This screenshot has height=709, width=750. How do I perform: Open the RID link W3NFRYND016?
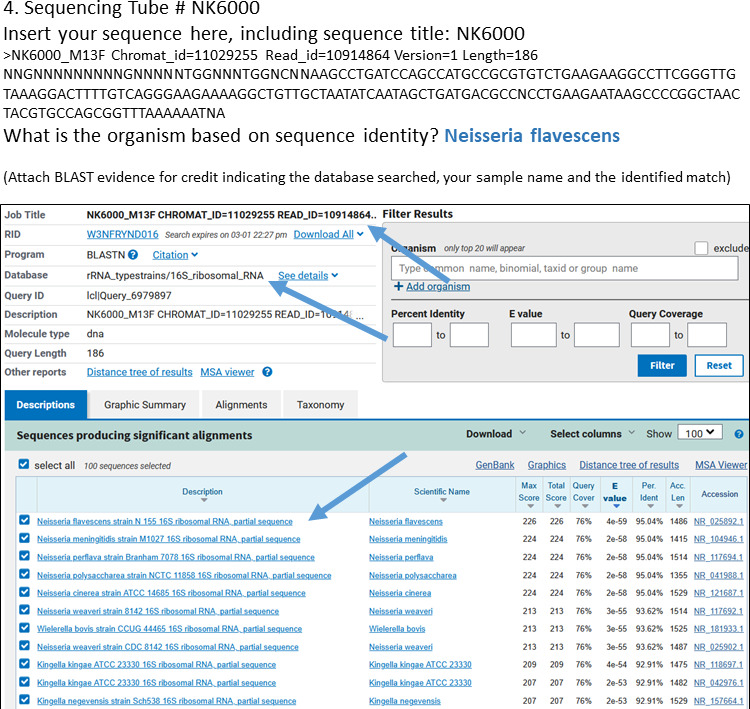(122, 234)
